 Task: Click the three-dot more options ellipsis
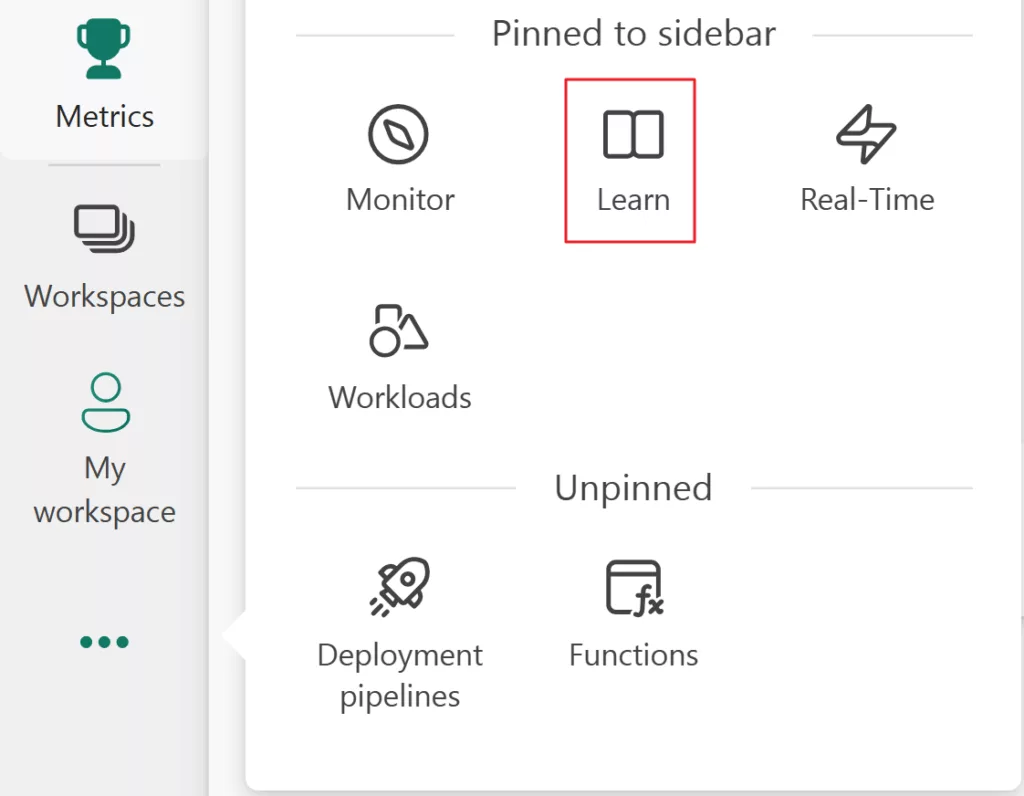click(x=104, y=642)
